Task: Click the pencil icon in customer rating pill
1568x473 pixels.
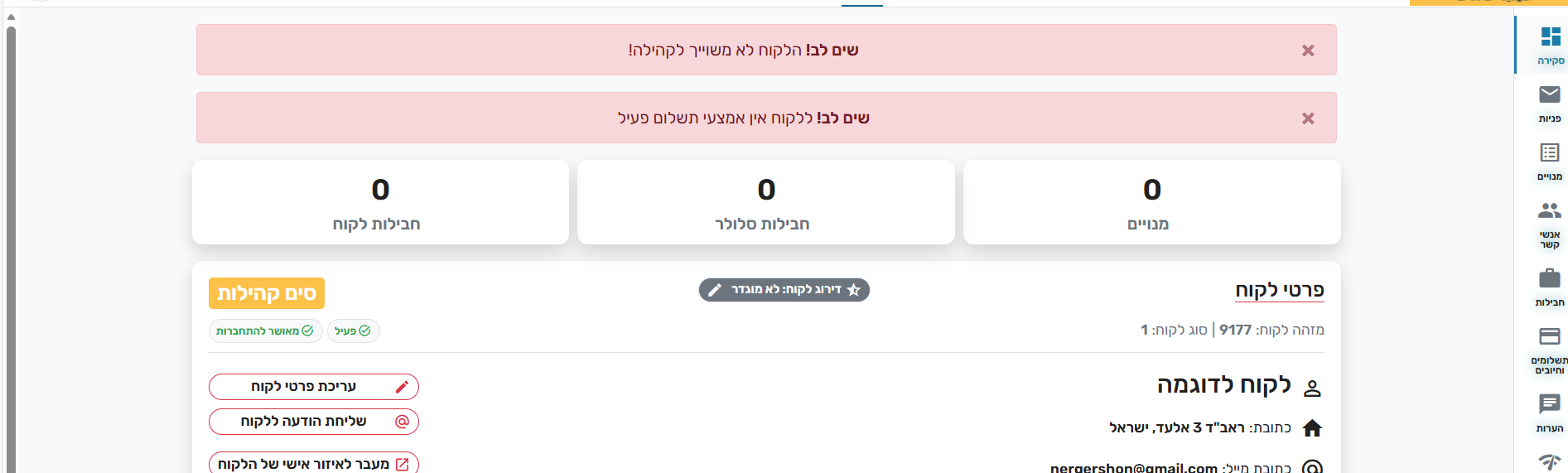Action: (x=715, y=290)
